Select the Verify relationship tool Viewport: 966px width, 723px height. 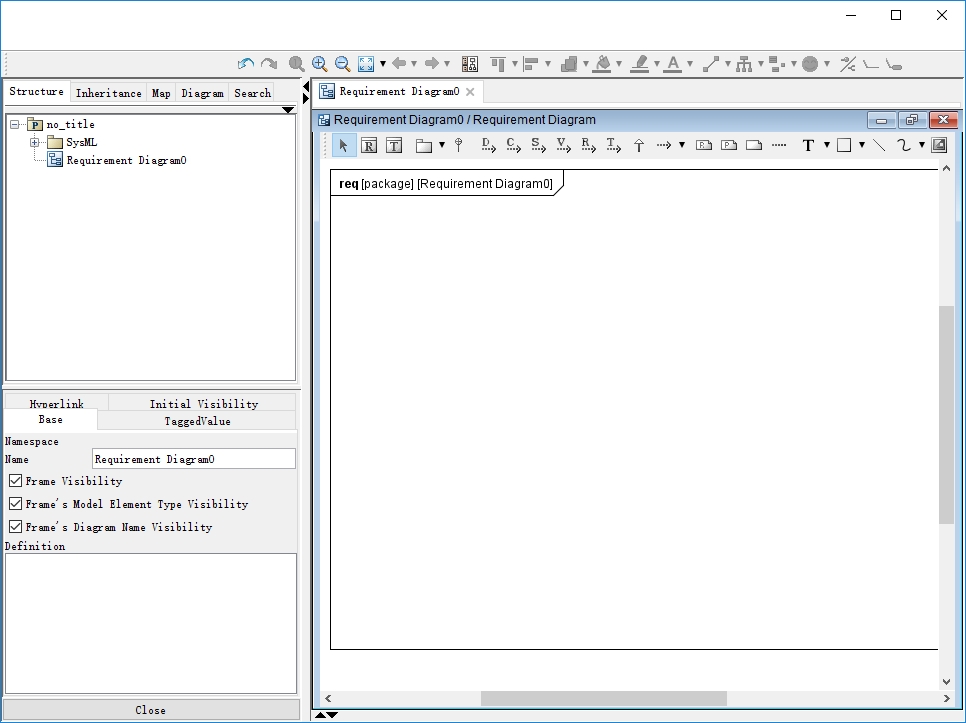pyautogui.click(x=563, y=145)
